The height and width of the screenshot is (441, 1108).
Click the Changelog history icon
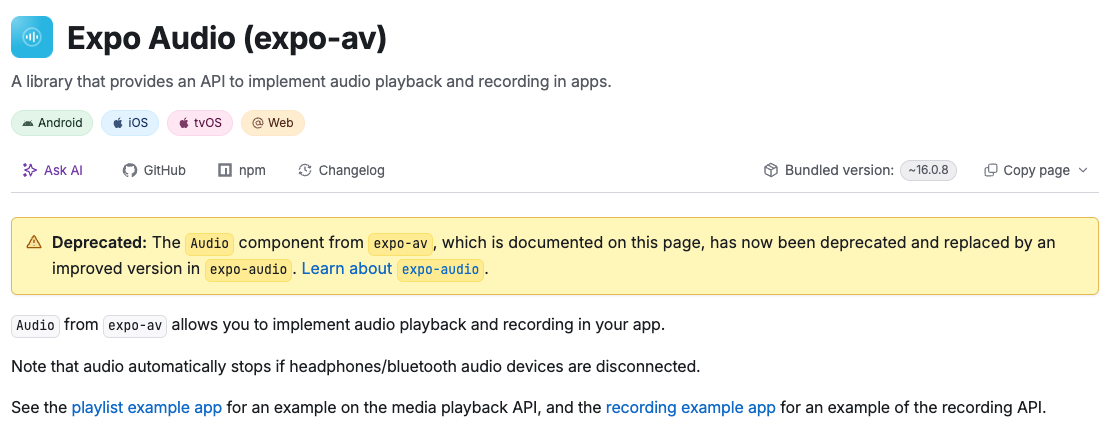pos(305,170)
